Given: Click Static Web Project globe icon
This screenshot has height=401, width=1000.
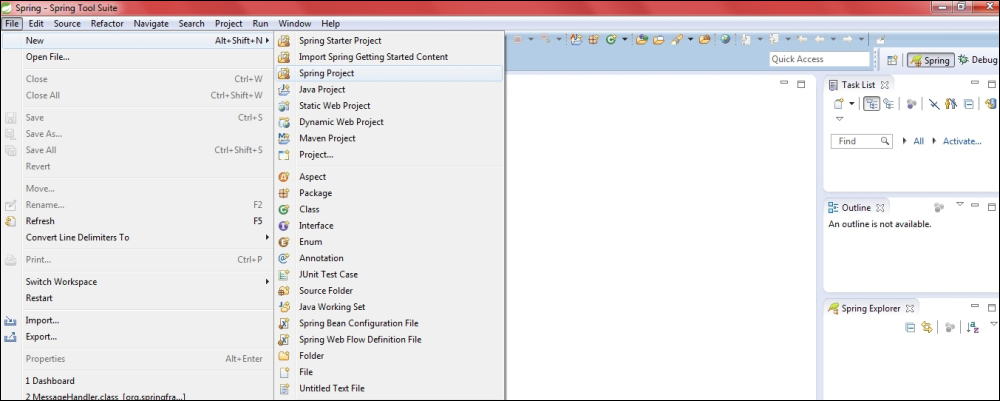Looking at the screenshot, I should [x=284, y=106].
